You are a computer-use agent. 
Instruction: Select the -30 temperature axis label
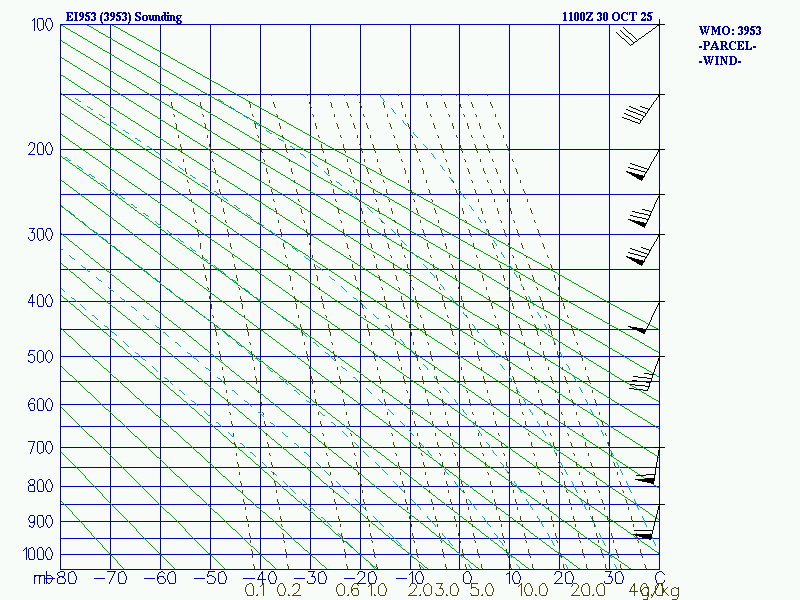[311, 578]
